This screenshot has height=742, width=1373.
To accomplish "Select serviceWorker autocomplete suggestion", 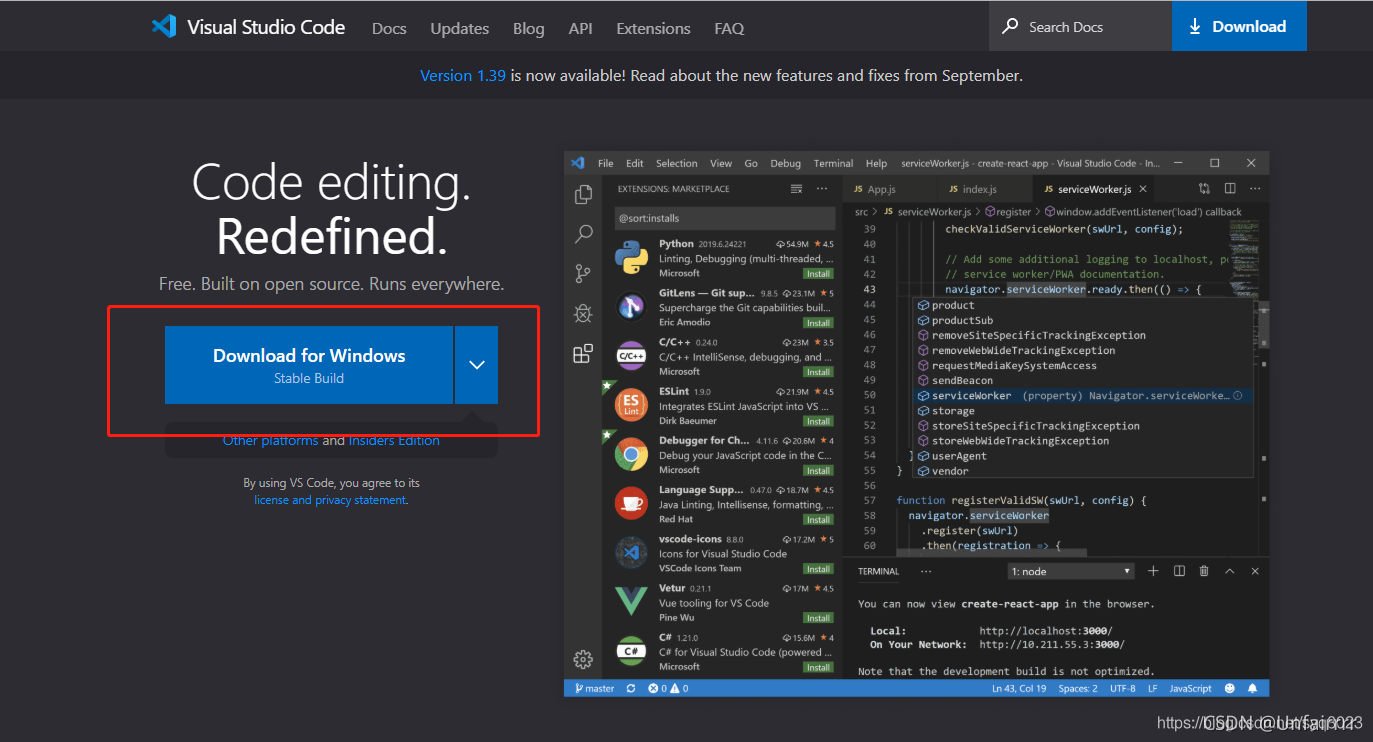I will click(1080, 396).
